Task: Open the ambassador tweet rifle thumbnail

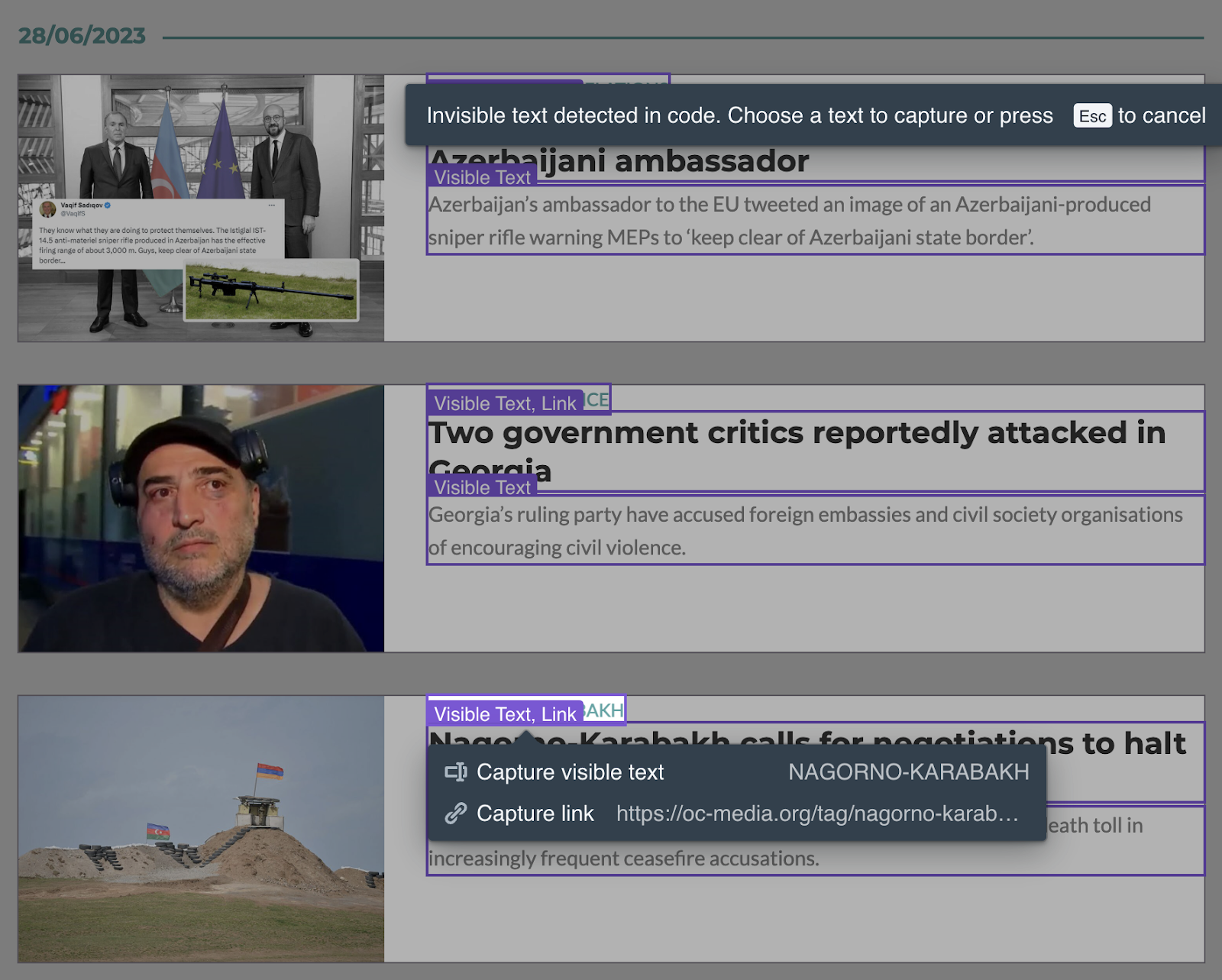Action: pyautogui.click(x=201, y=208)
